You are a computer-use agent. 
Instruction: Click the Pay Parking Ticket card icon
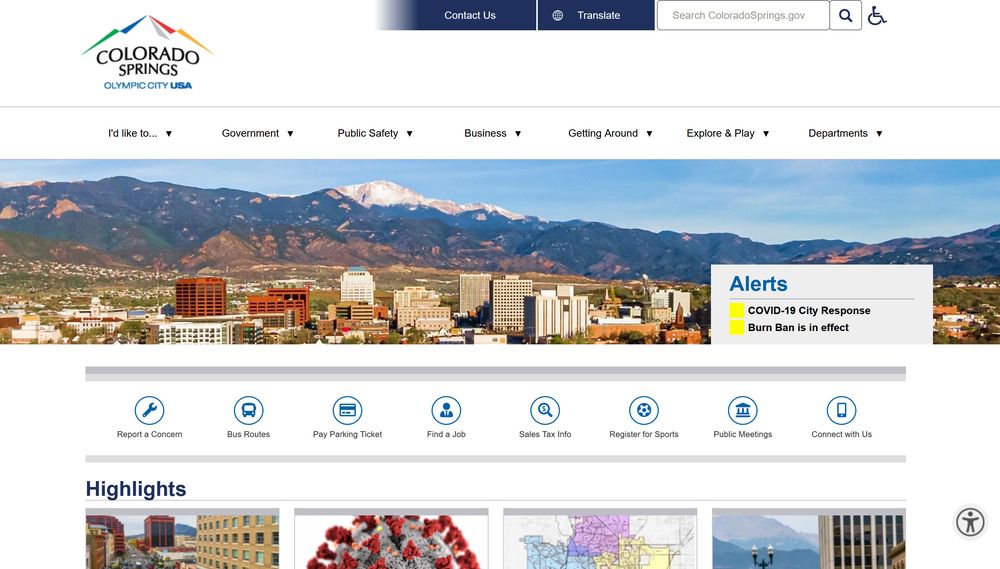point(348,410)
